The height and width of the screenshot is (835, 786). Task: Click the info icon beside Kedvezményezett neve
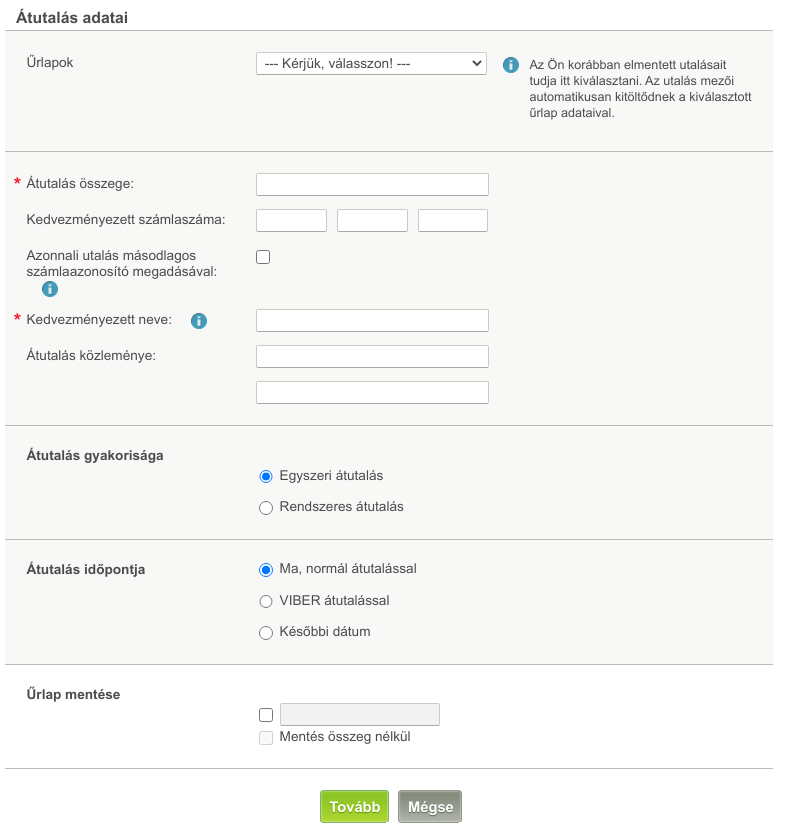[199, 321]
